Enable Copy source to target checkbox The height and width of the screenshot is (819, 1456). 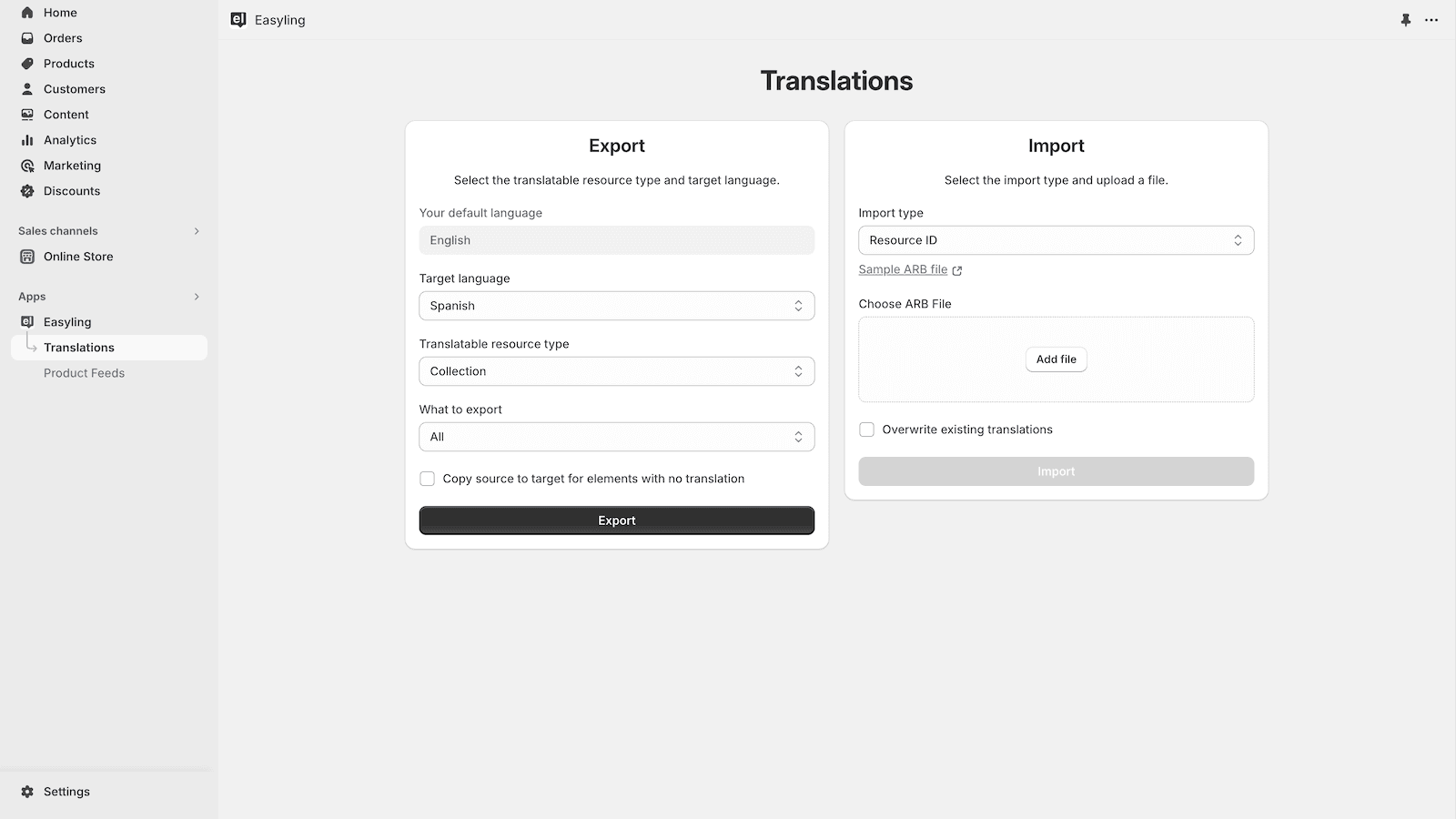coord(427,479)
